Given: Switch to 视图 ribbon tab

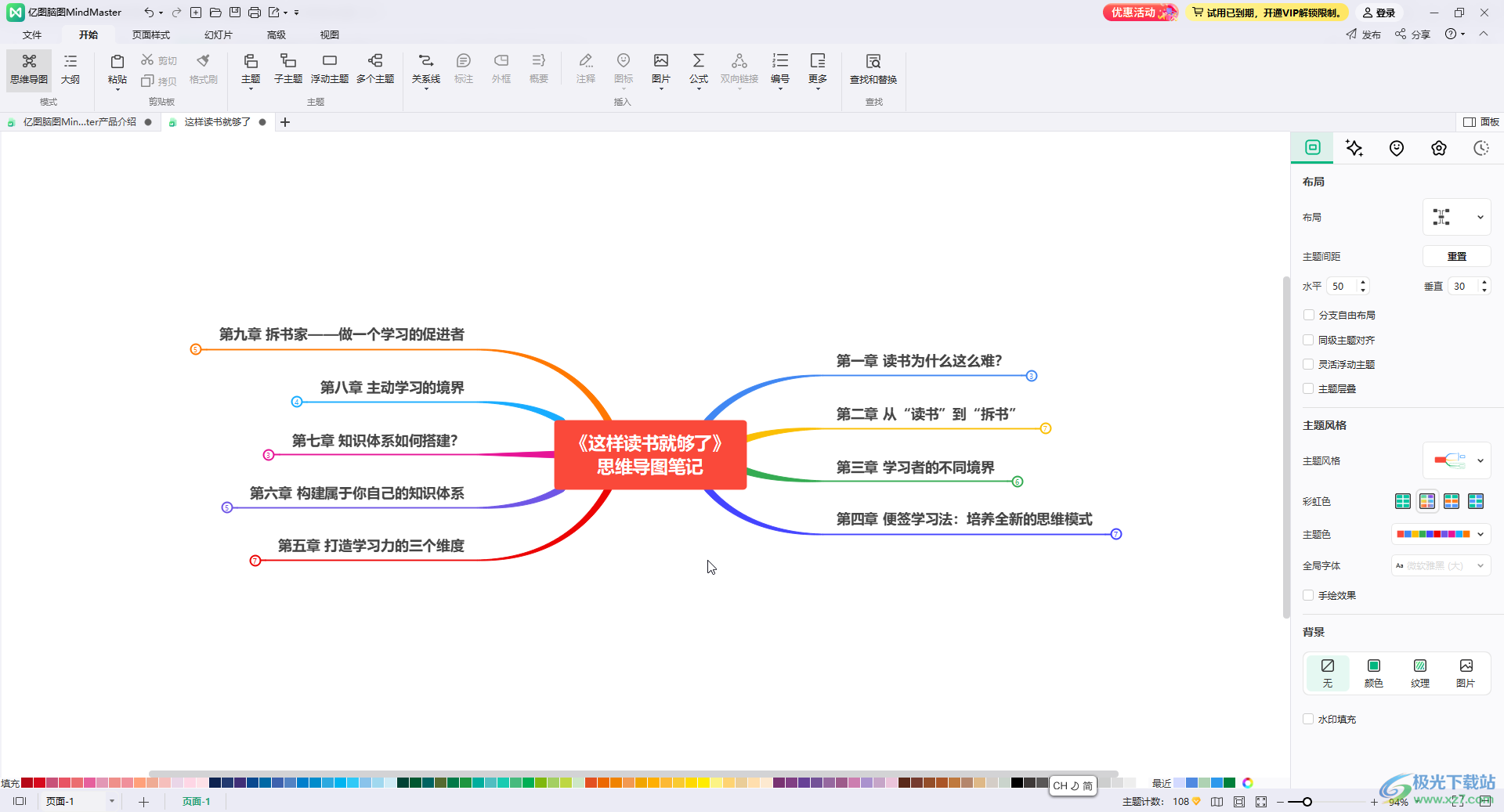Looking at the screenshot, I should tap(330, 34).
